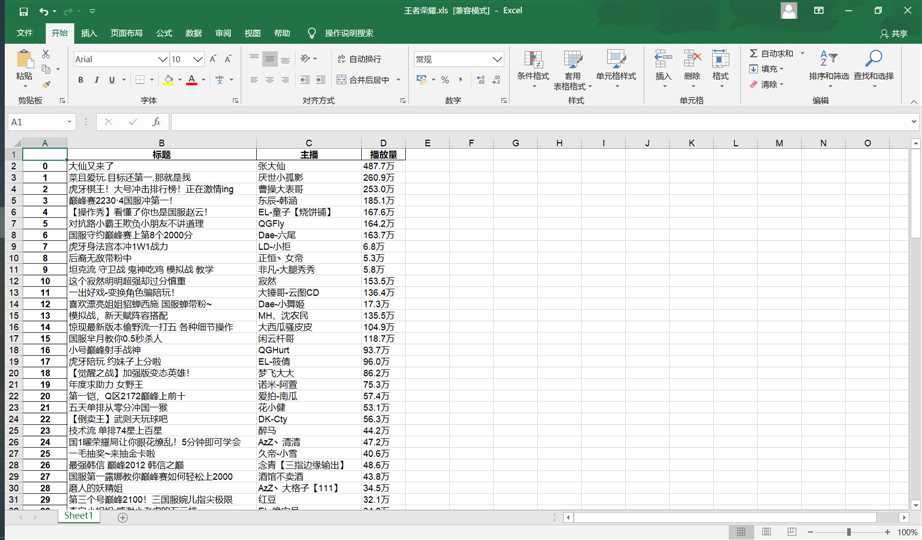922x540 pixels.
Task: Apply percent style to the cell
Action: [445, 79]
